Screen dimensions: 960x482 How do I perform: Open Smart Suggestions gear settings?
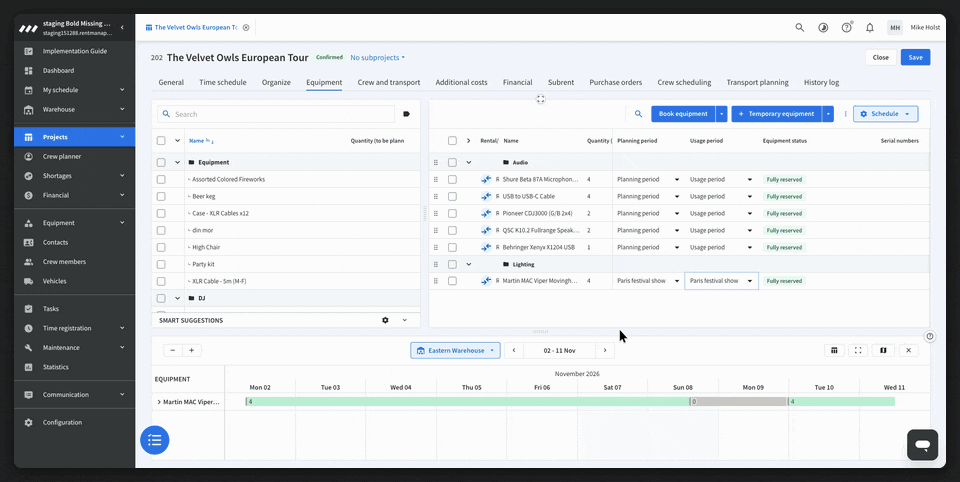click(385, 320)
